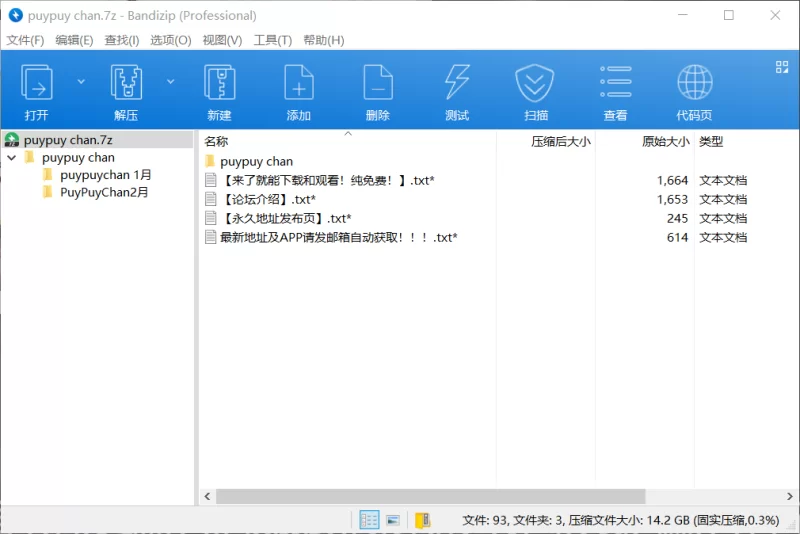Image resolution: width=800 pixels, height=534 pixels.
Task: Open the 视图(V) menu
Action: 222,40
